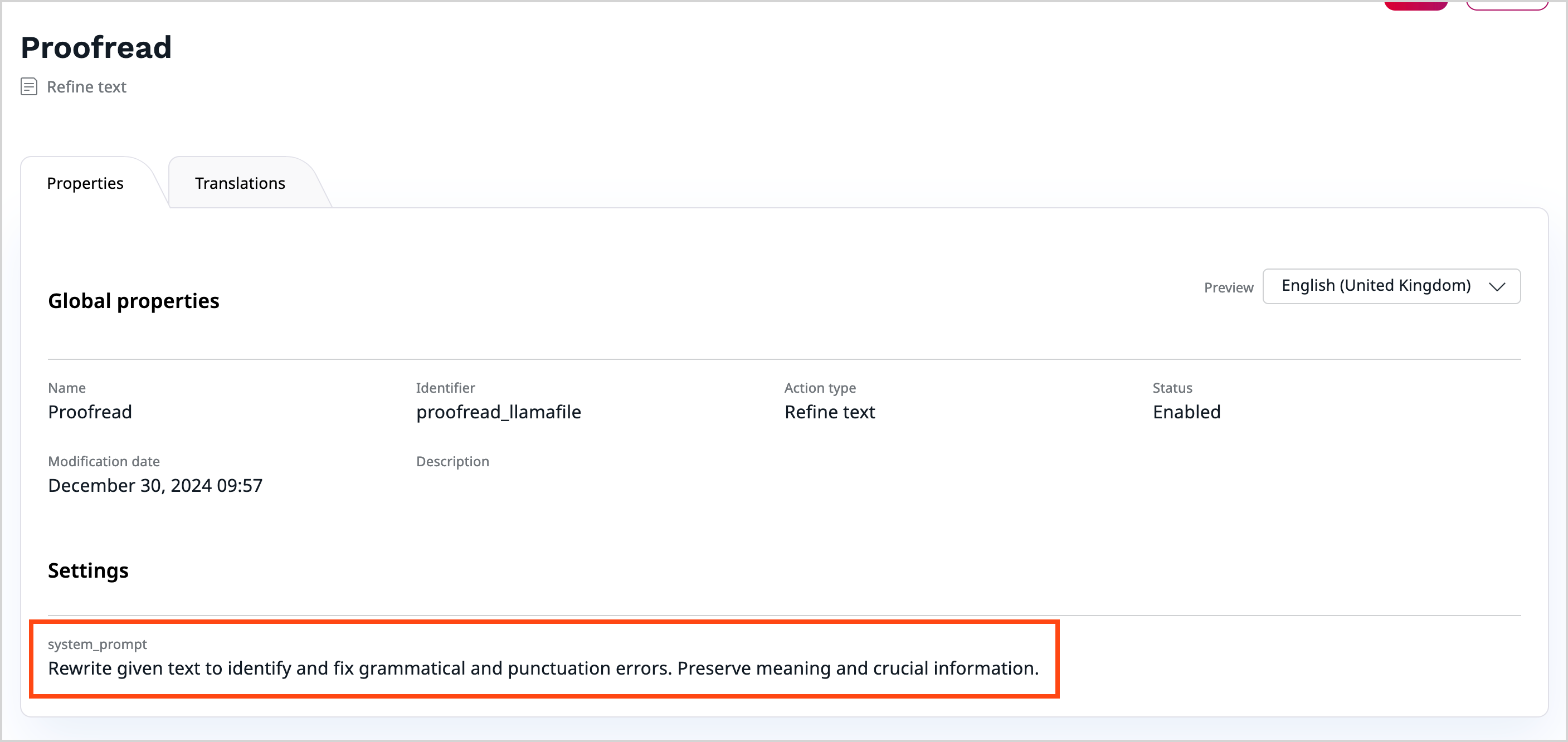Click the Status value Enabled
This screenshot has width=1568, height=742.
(x=1186, y=412)
